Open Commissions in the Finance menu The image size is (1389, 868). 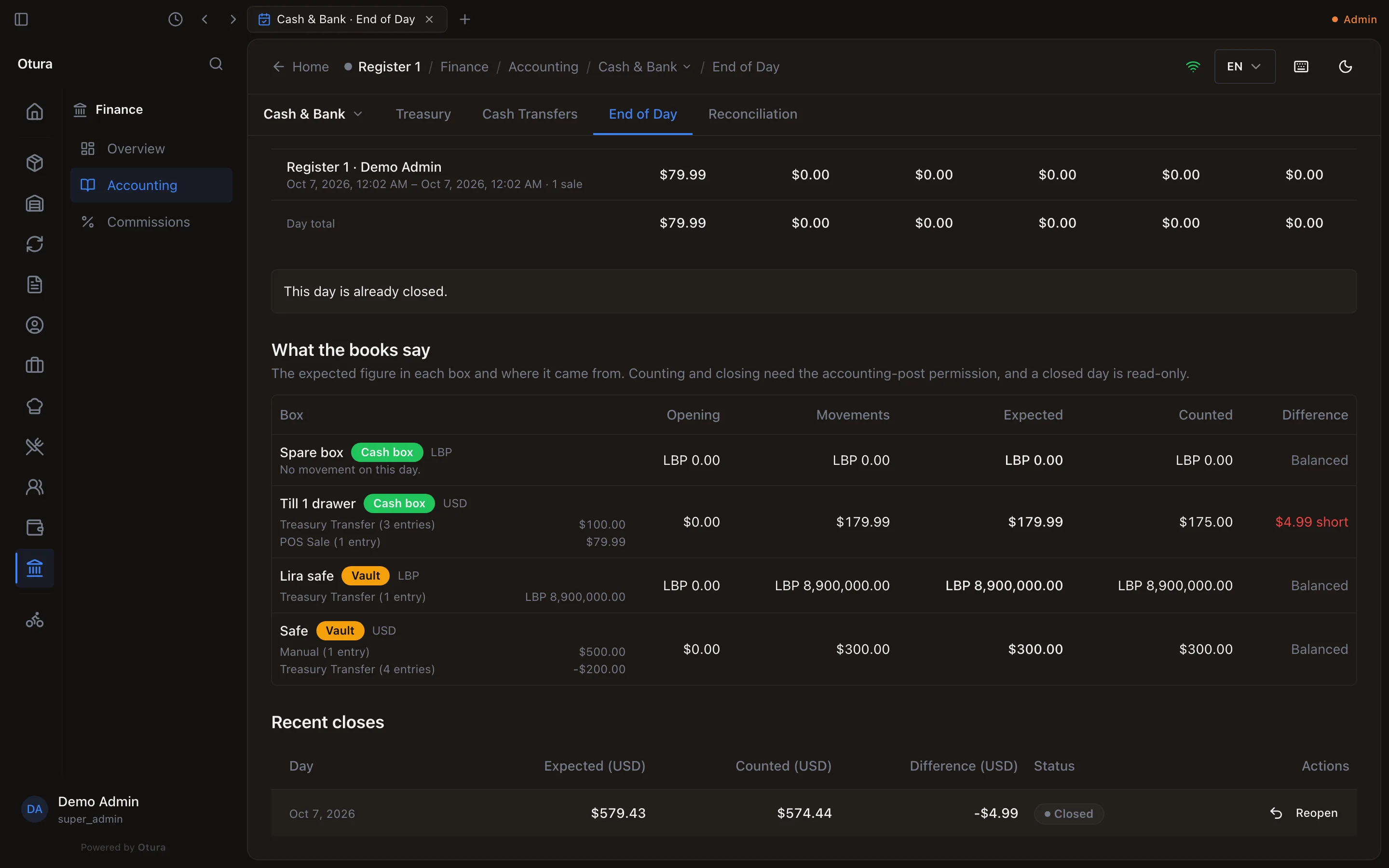tap(151, 222)
